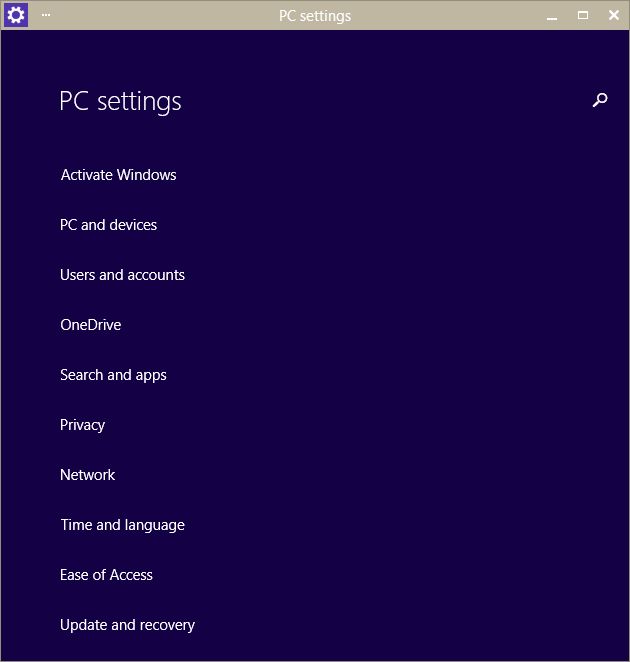This screenshot has width=630, height=662.
Task: Maximize the PC settings window
Action: pos(583,16)
